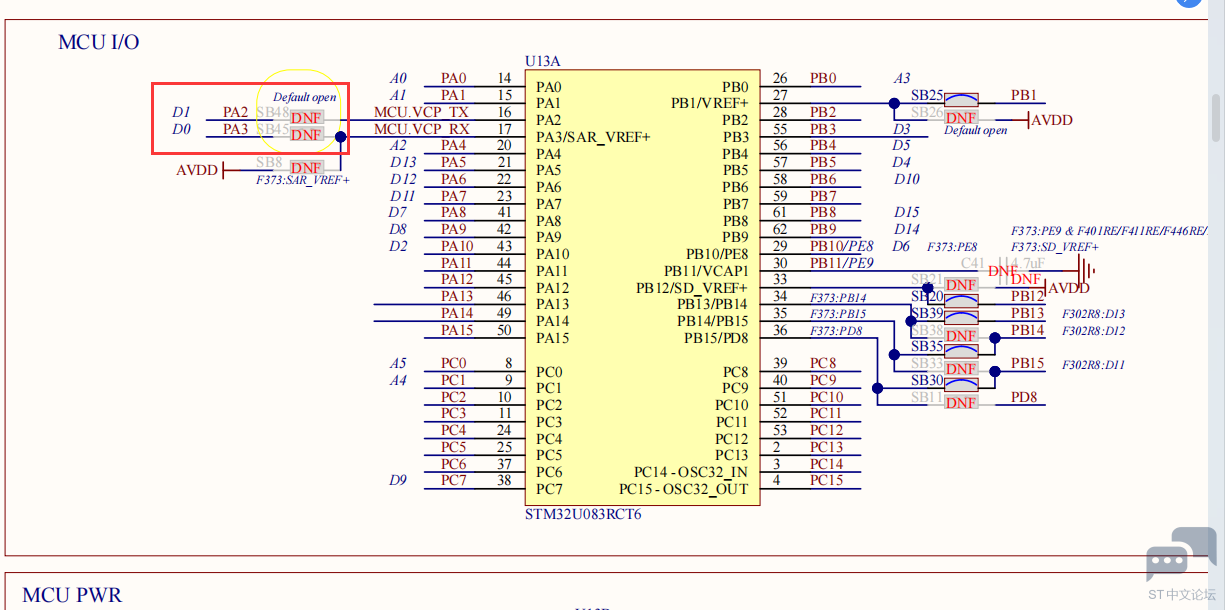Select the F373:PD8 annotation
Viewport: 1225px width, 610px height.
click(836, 331)
